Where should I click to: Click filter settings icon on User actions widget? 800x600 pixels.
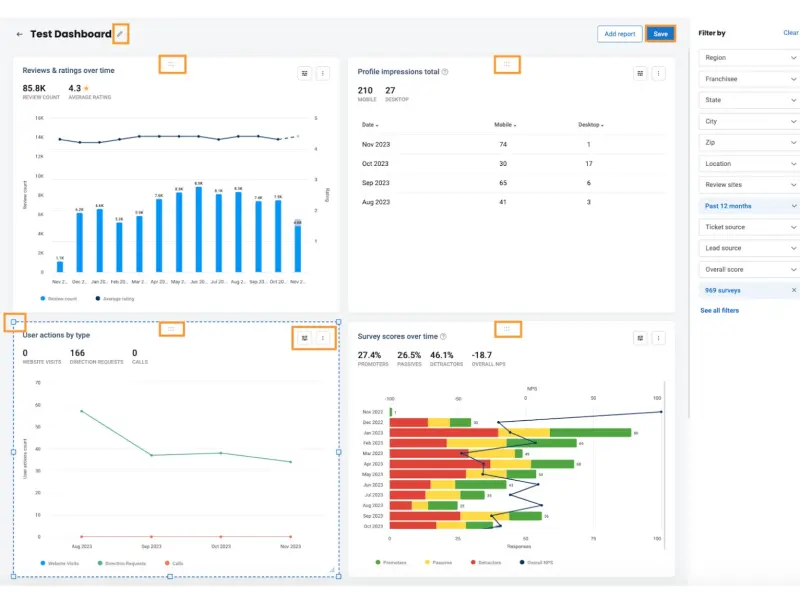(304, 338)
